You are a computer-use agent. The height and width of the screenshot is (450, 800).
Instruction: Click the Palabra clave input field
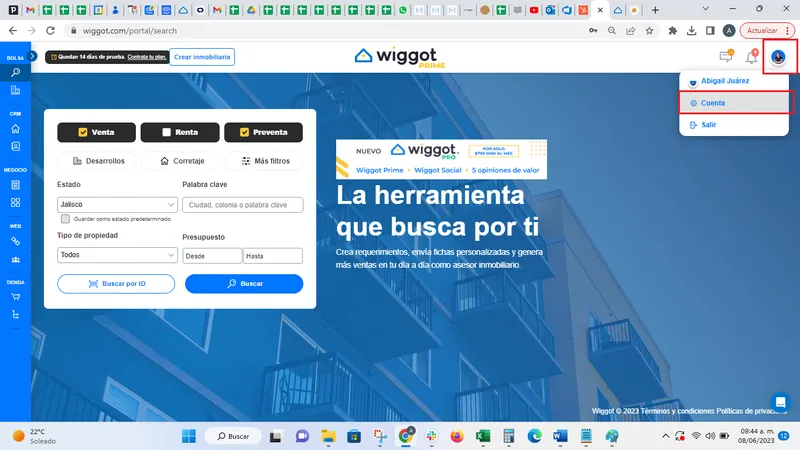point(243,205)
